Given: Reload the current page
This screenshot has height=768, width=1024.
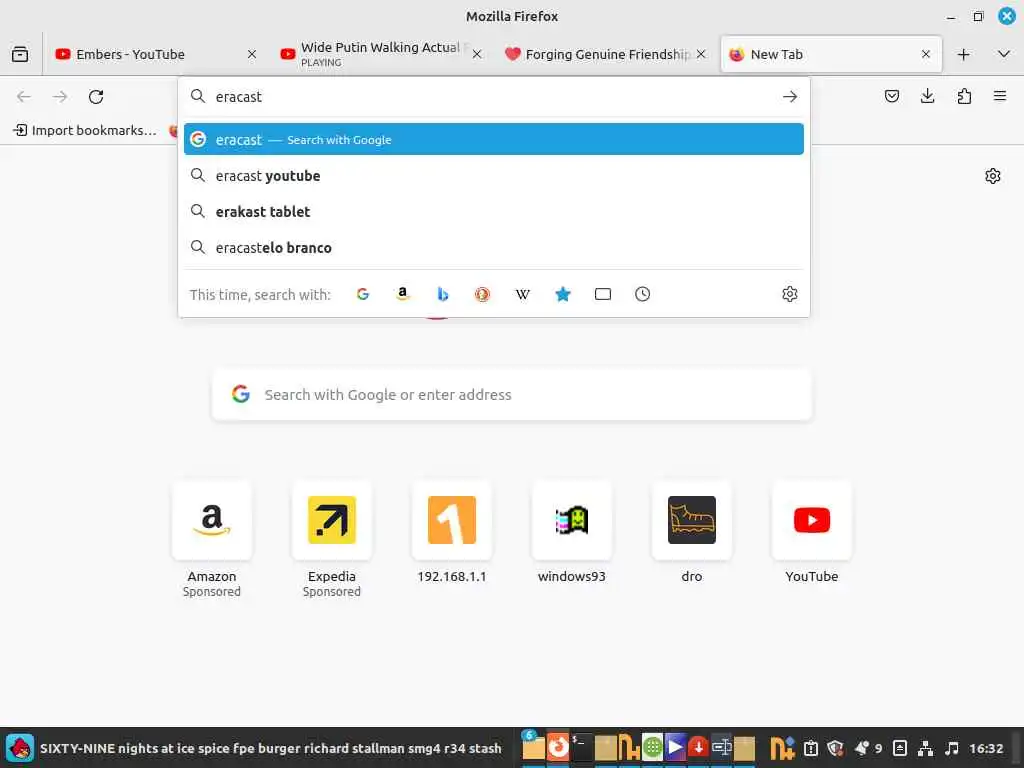Looking at the screenshot, I should coord(96,97).
